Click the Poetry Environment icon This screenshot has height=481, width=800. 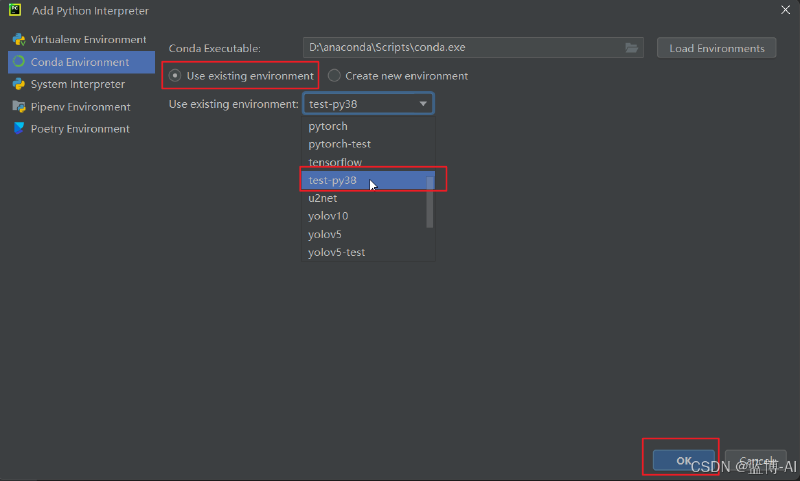click(x=19, y=129)
